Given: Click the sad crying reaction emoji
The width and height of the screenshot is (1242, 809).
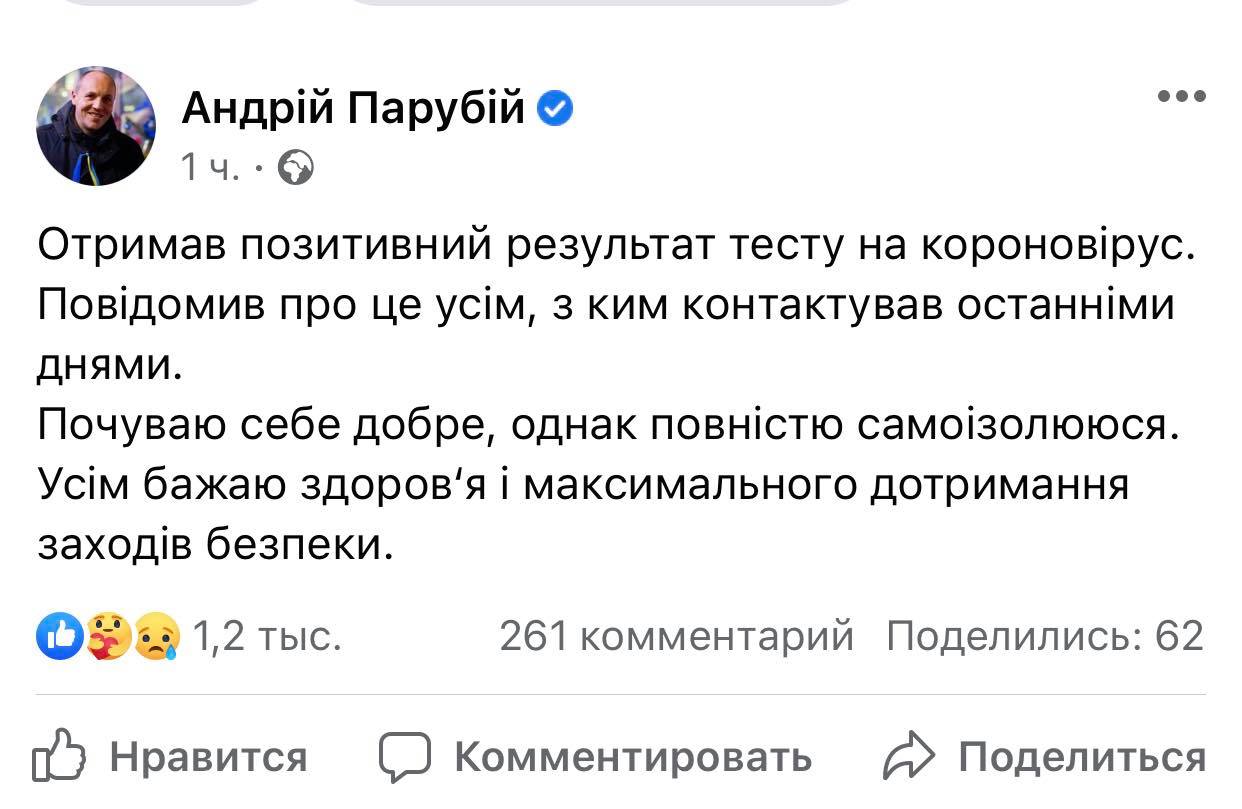Looking at the screenshot, I should pos(157,636).
